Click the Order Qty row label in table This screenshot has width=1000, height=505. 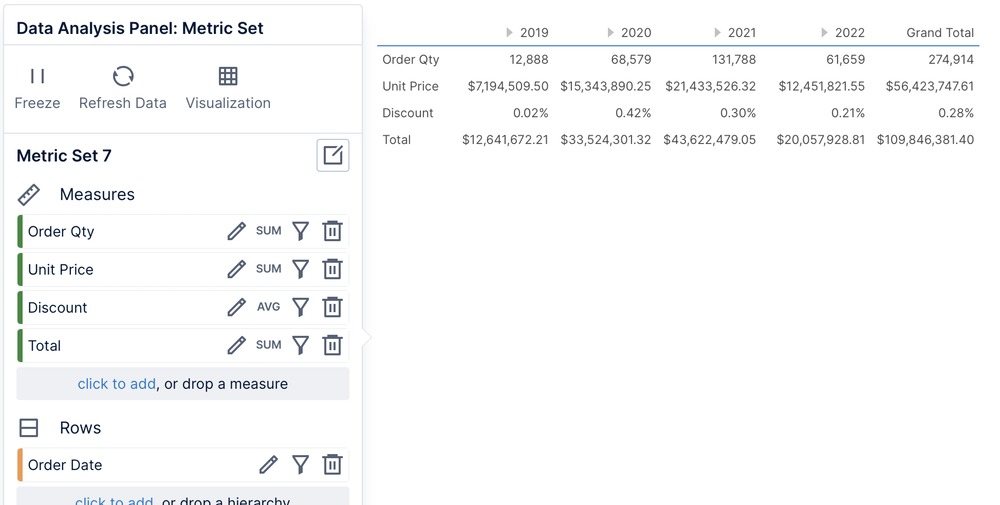(x=411, y=59)
